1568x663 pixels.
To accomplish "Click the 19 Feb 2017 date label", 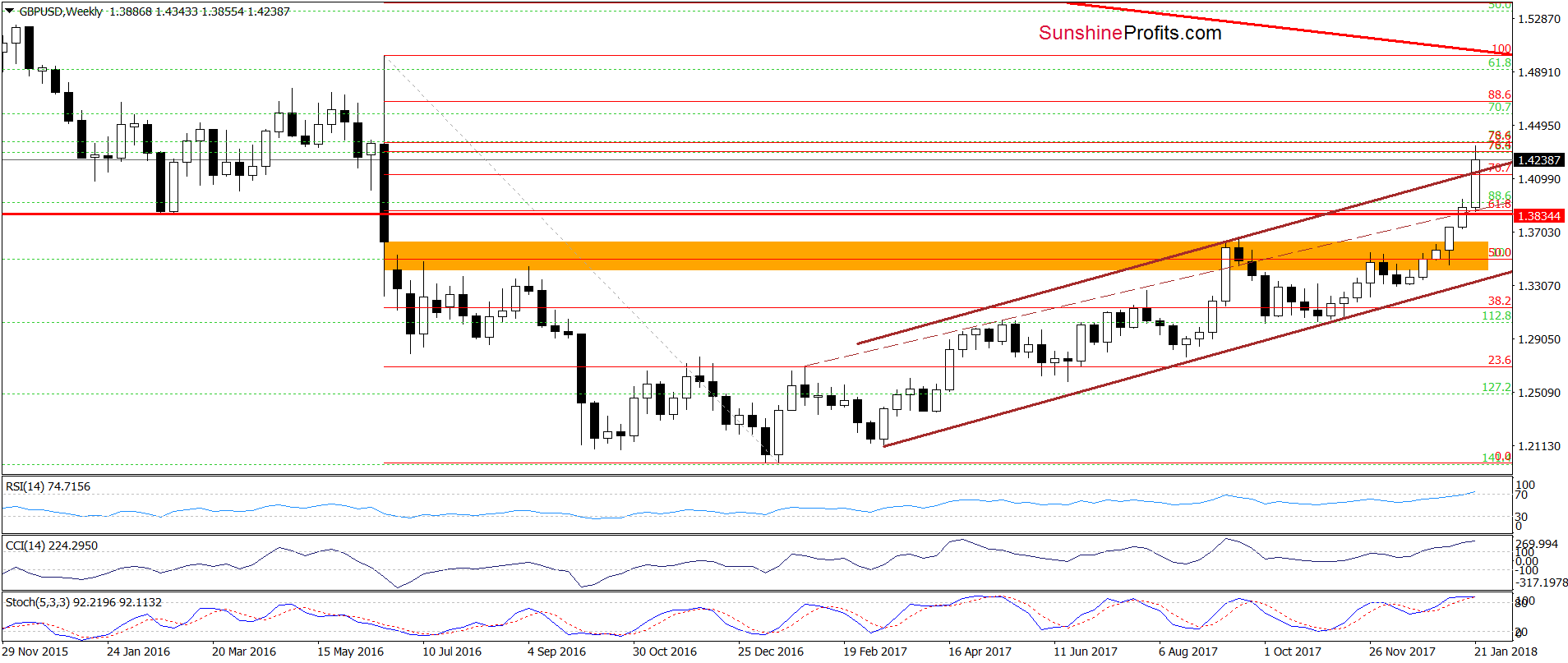I will 875,651.
